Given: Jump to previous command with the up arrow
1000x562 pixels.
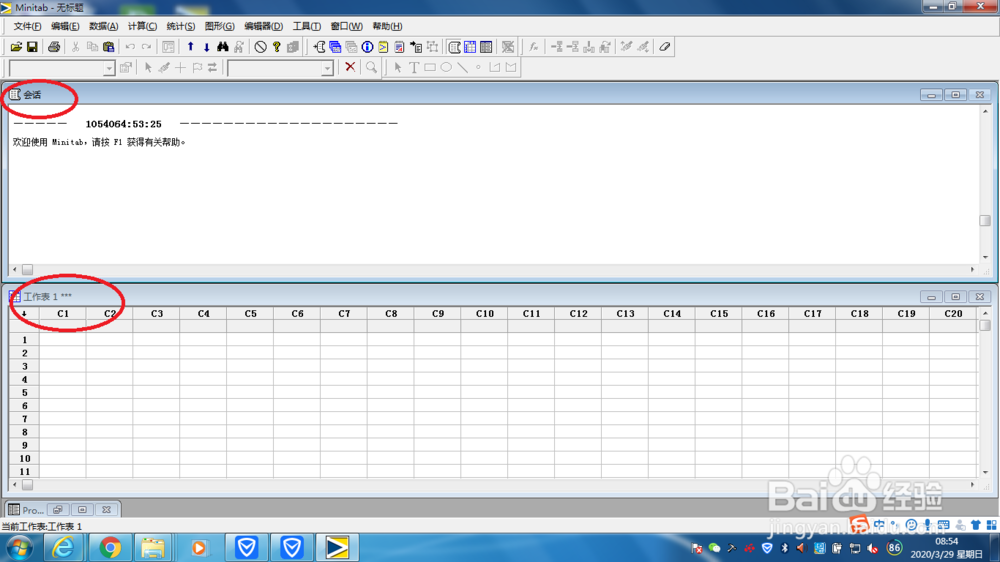Looking at the screenshot, I should pos(190,47).
